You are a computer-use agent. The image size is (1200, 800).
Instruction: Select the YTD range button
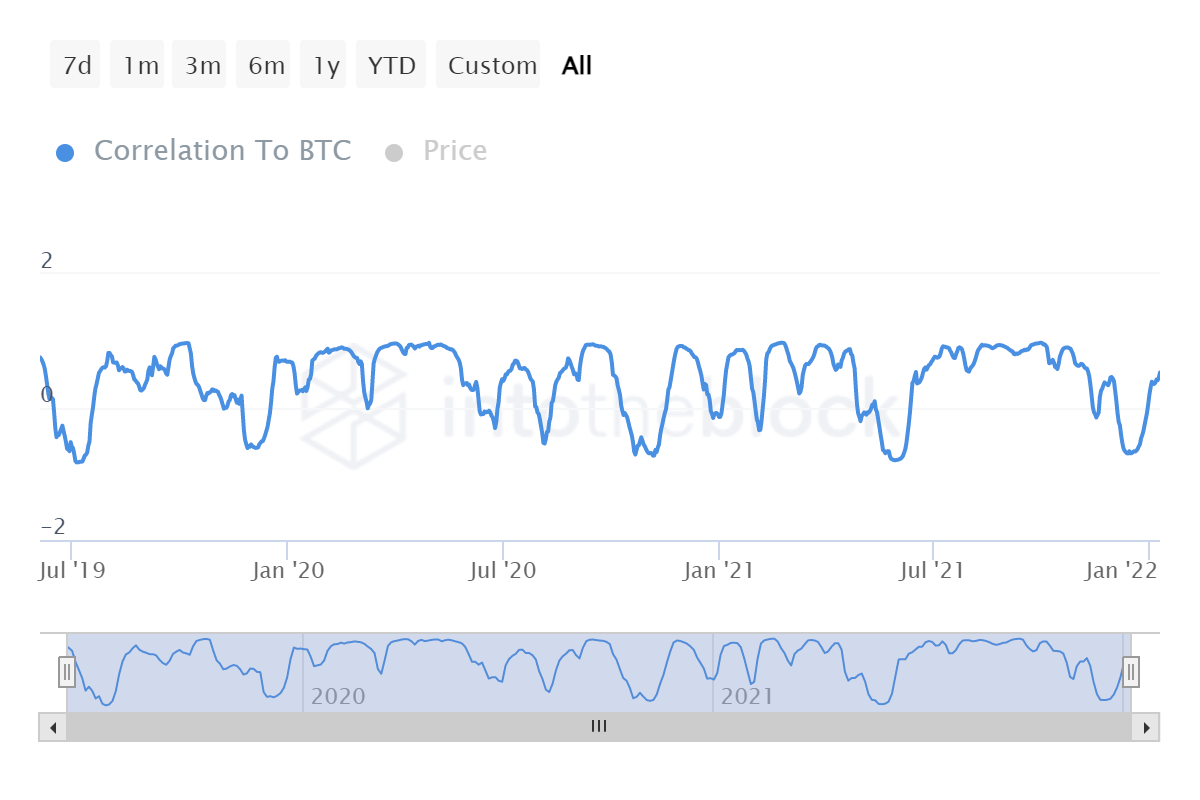coord(391,66)
